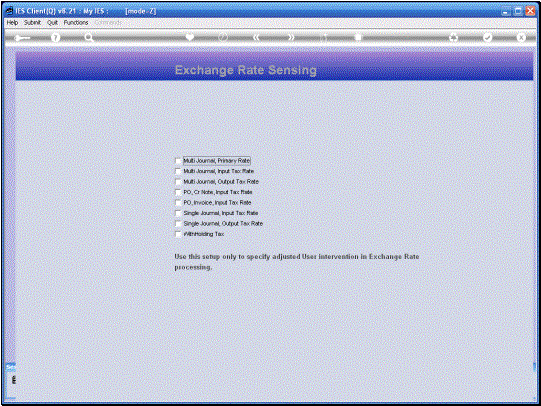Go back with the double left arrow icon
This screenshot has height=406, width=541.
coord(256,37)
